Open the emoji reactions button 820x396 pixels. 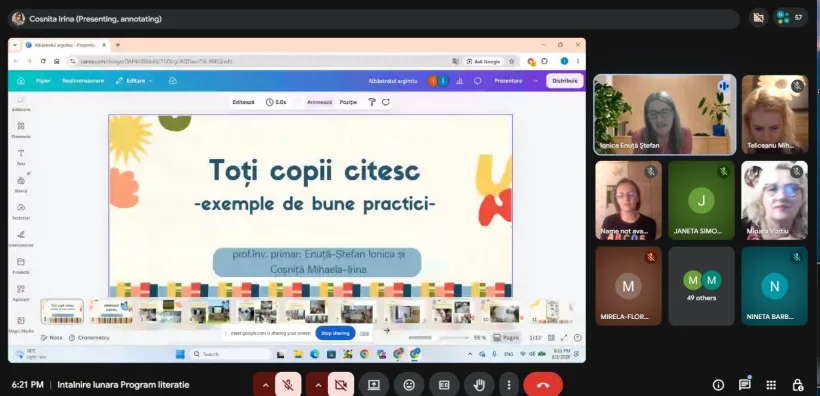coord(409,385)
